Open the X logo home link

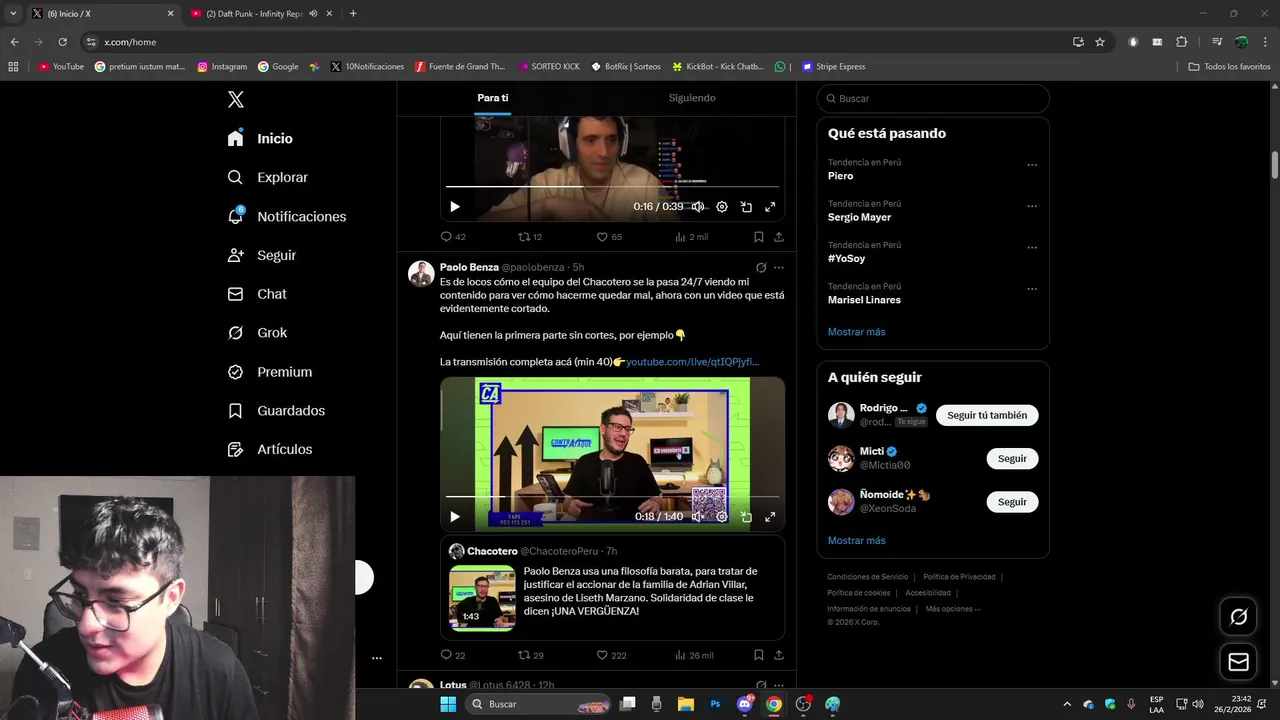[235, 99]
